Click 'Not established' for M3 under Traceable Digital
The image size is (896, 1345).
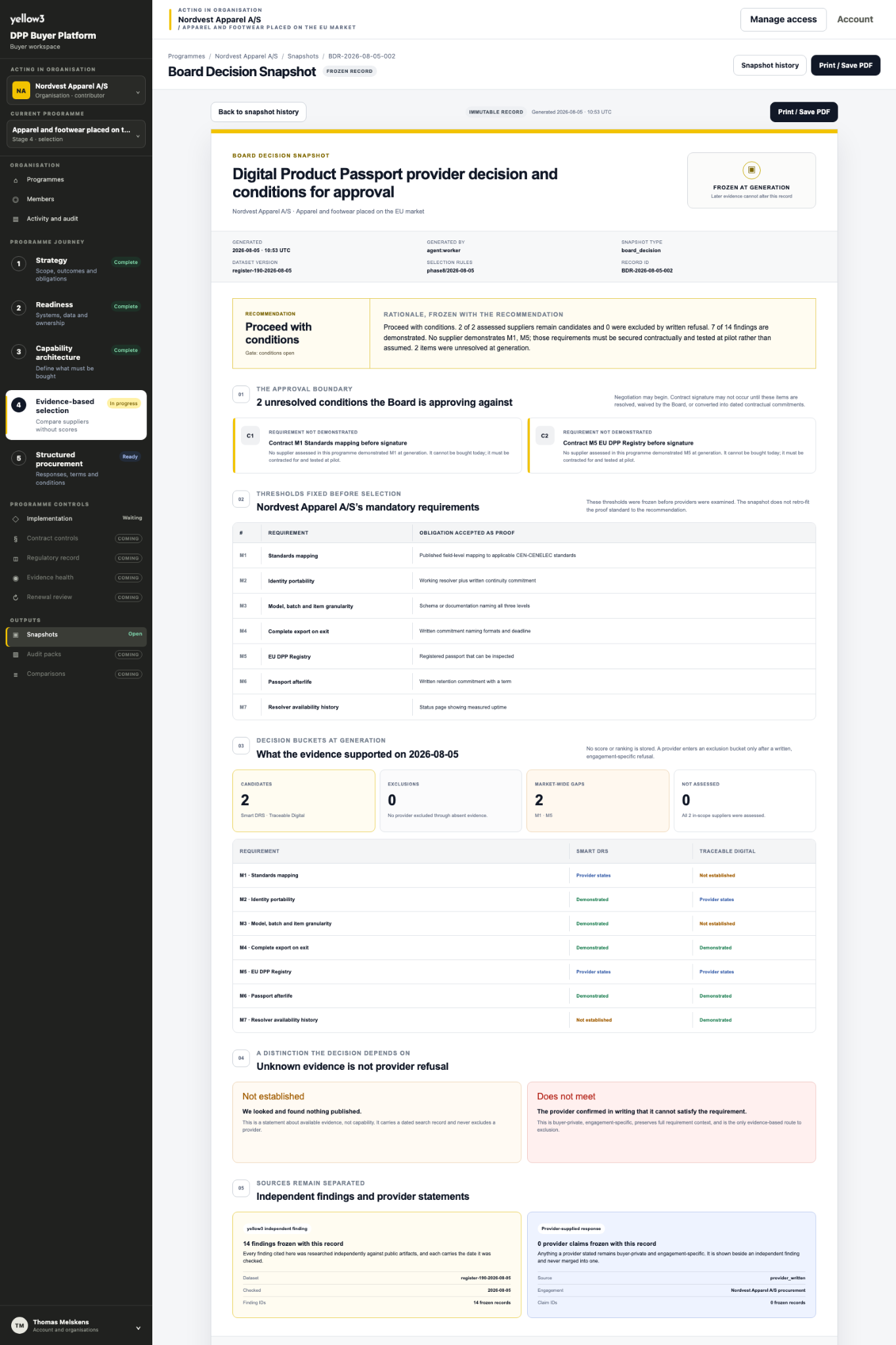[x=717, y=923]
